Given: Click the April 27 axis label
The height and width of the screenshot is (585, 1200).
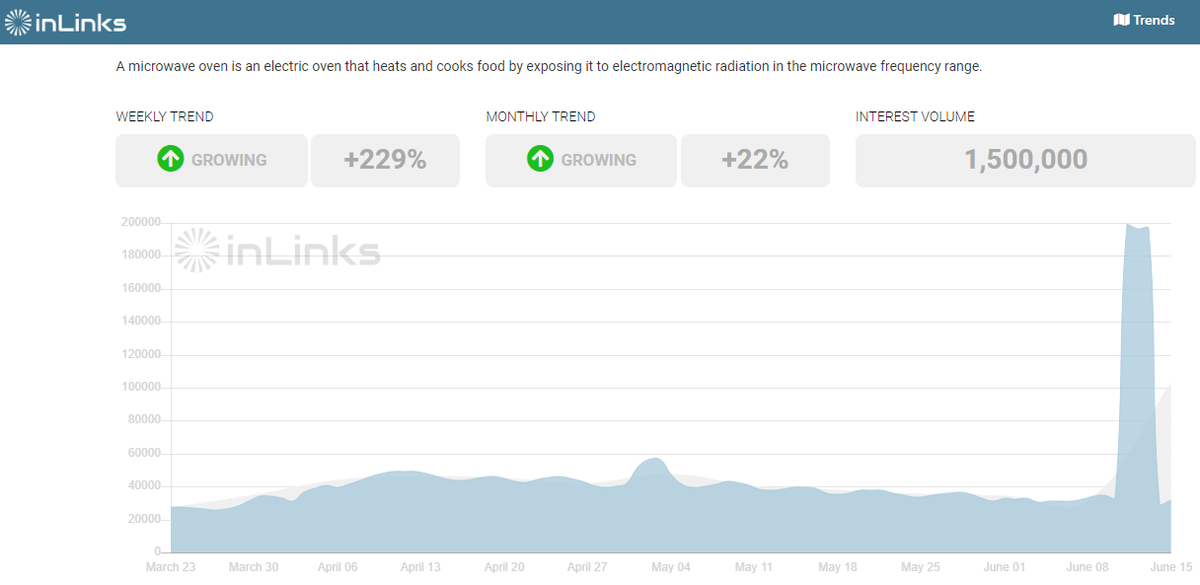Looking at the screenshot, I should [x=587, y=567].
